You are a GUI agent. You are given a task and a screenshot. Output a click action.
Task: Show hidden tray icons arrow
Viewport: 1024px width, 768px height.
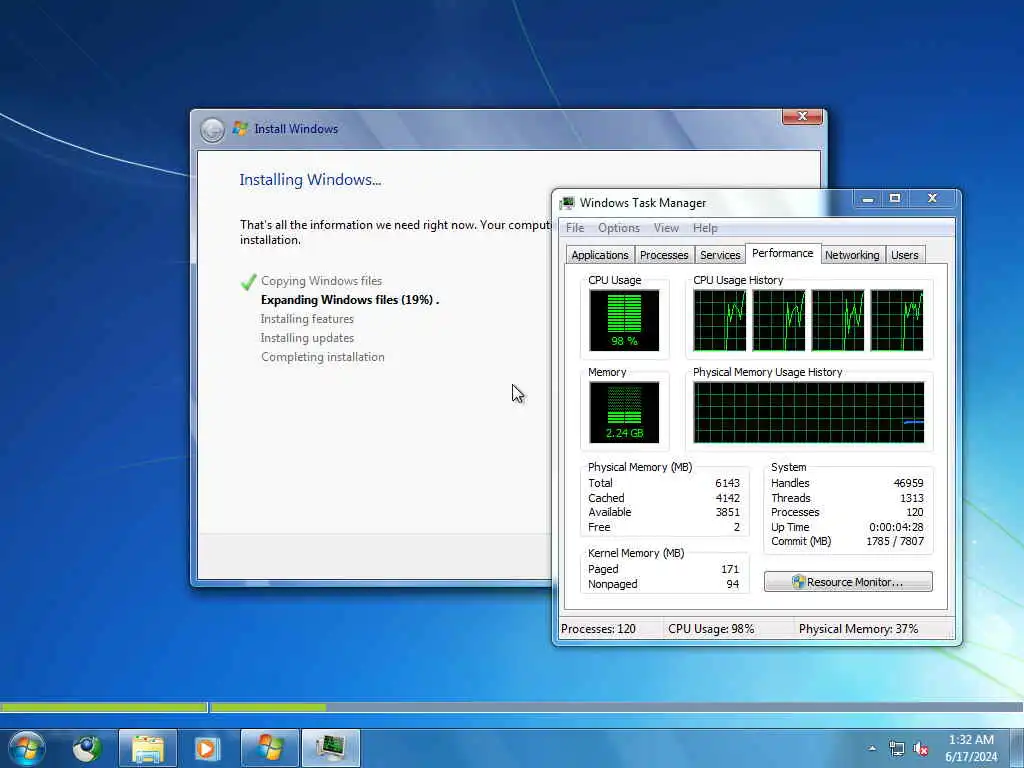click(x=872, y=748)
